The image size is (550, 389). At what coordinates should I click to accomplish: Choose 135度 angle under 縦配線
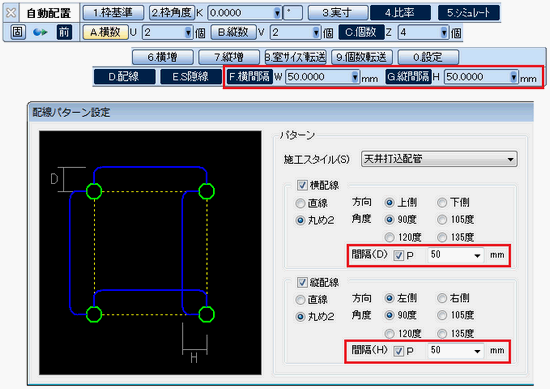[x=442, y=334]
